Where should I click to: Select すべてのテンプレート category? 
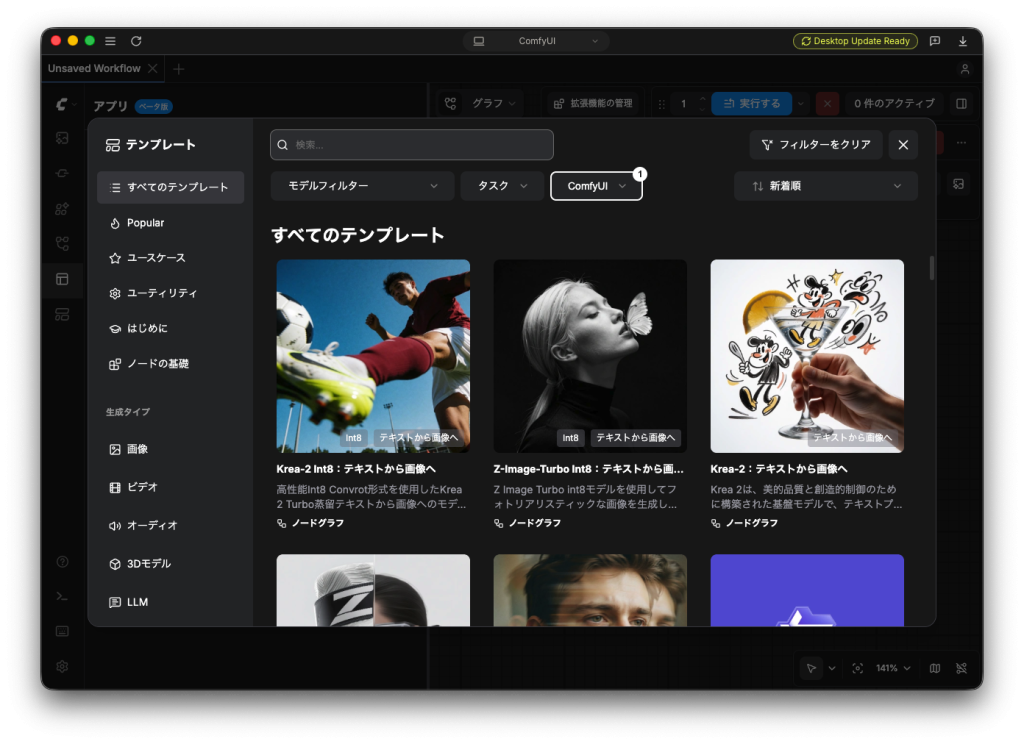click(170, 187)
